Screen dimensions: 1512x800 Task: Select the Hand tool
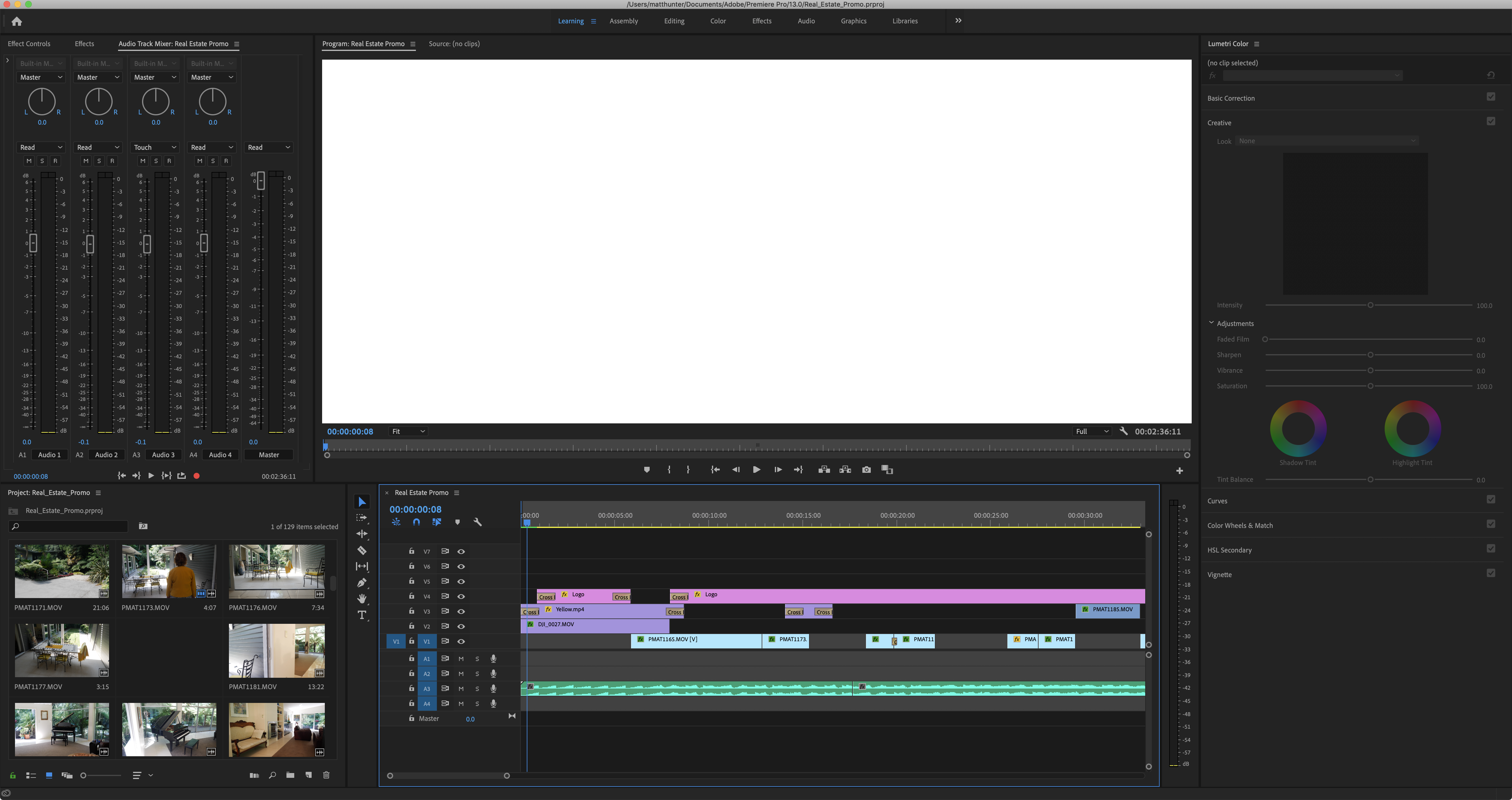point(362,599)
